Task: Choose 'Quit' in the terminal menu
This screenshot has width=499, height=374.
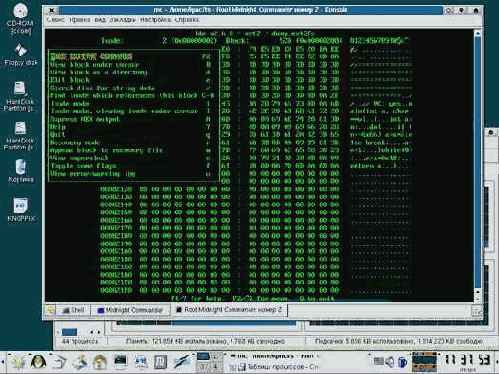Action: coord(131,135)
